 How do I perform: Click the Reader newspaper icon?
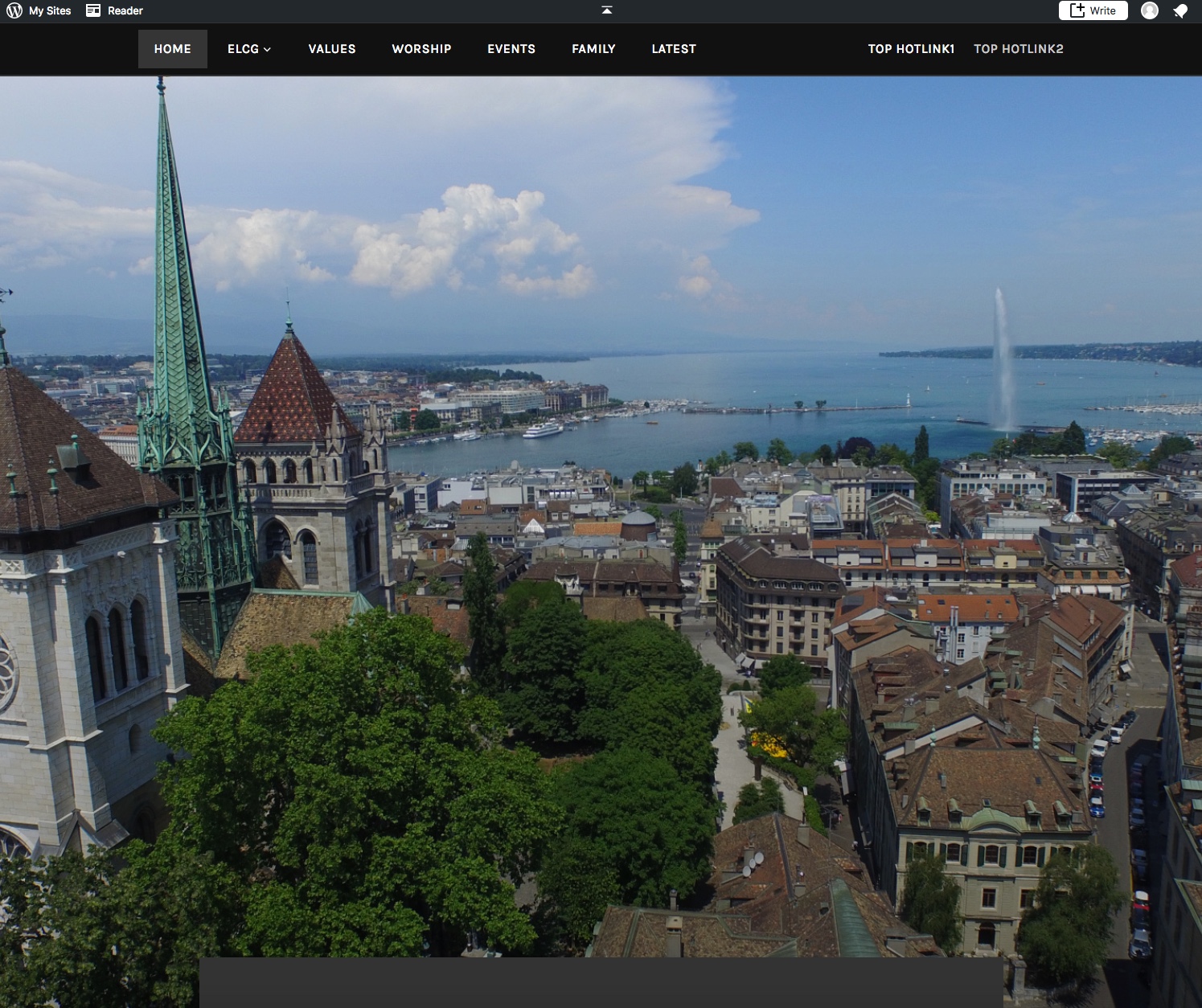(x=93, y=10)
